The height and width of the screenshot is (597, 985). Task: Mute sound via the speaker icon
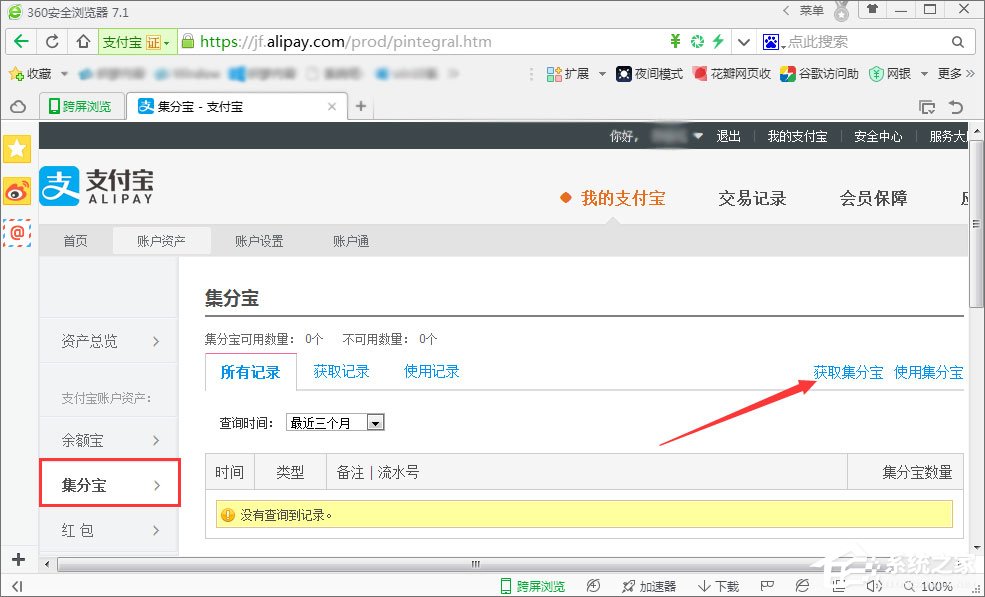(x=874, y=587)
